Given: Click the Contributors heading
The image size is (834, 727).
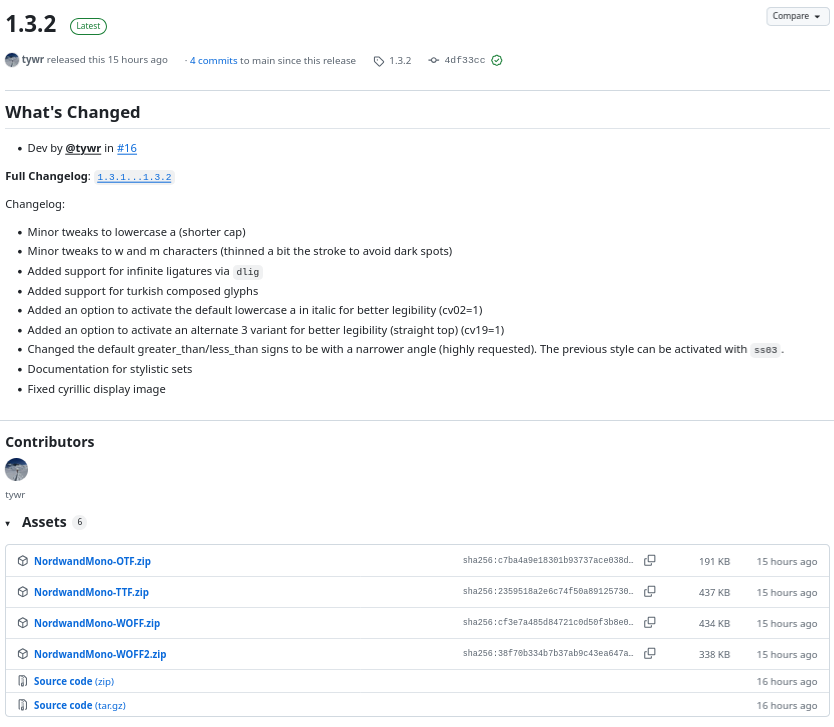Looking at the screenshot, I should click(49, 442).
